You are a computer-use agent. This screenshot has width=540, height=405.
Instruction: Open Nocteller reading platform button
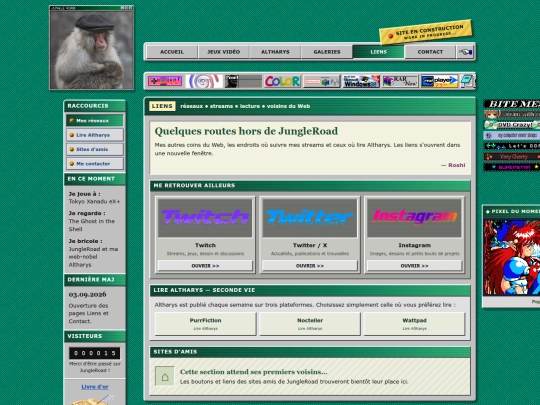tap(310, 324)
